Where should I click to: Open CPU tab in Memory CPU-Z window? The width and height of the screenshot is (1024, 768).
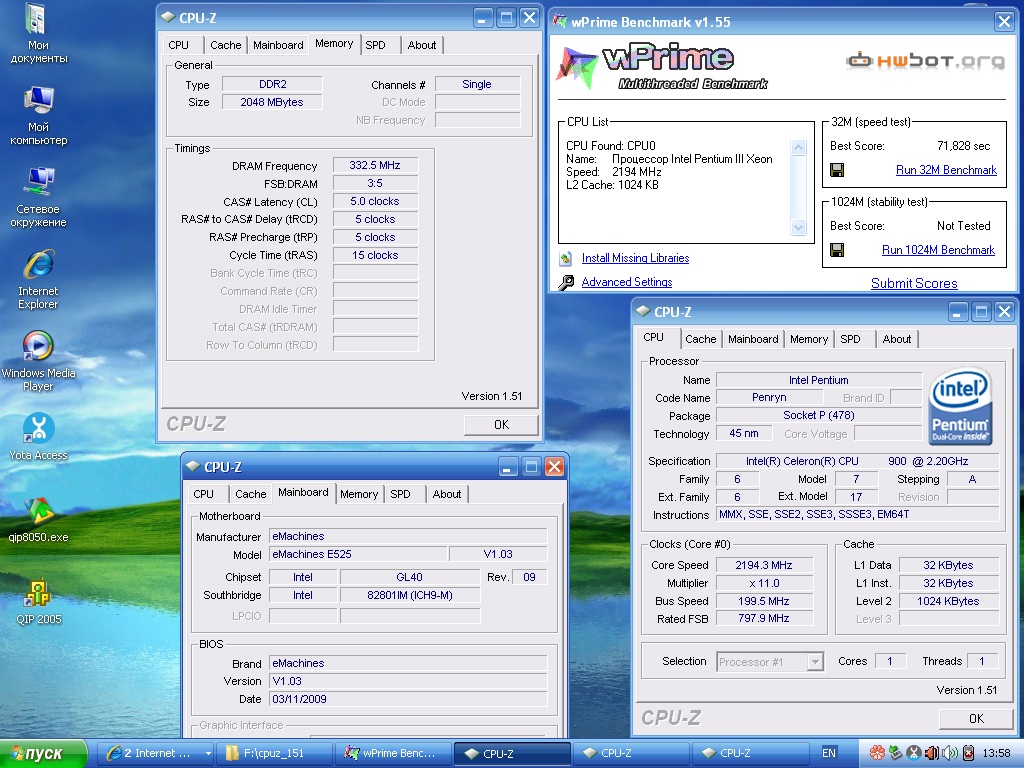(x=178, y=45)
